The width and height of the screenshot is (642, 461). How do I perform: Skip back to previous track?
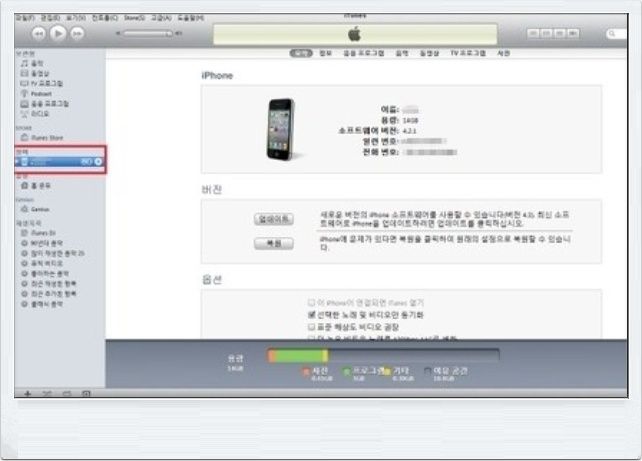point(38,34)
